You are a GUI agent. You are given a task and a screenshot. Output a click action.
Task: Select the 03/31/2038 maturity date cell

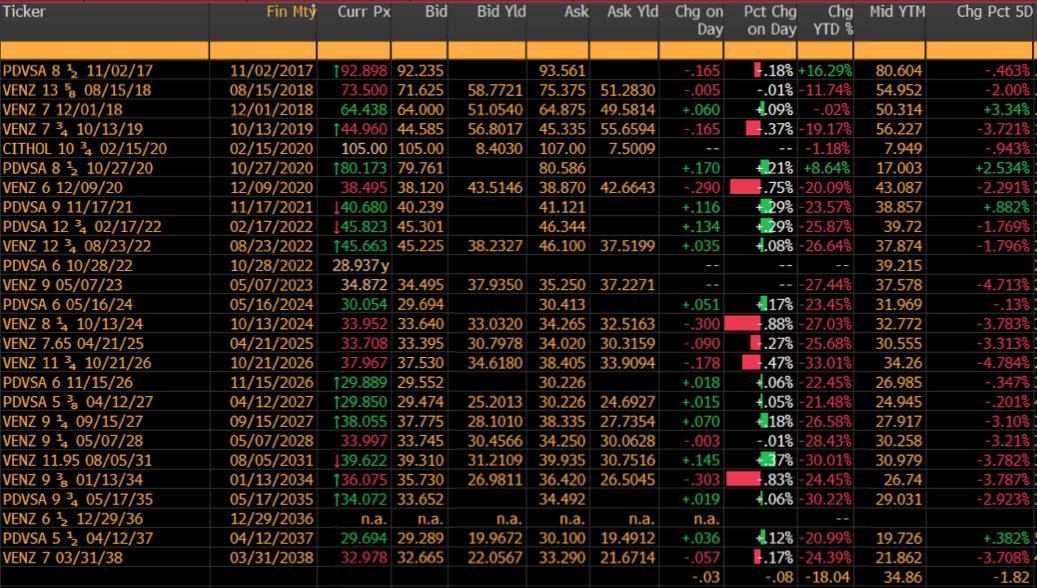271,558
